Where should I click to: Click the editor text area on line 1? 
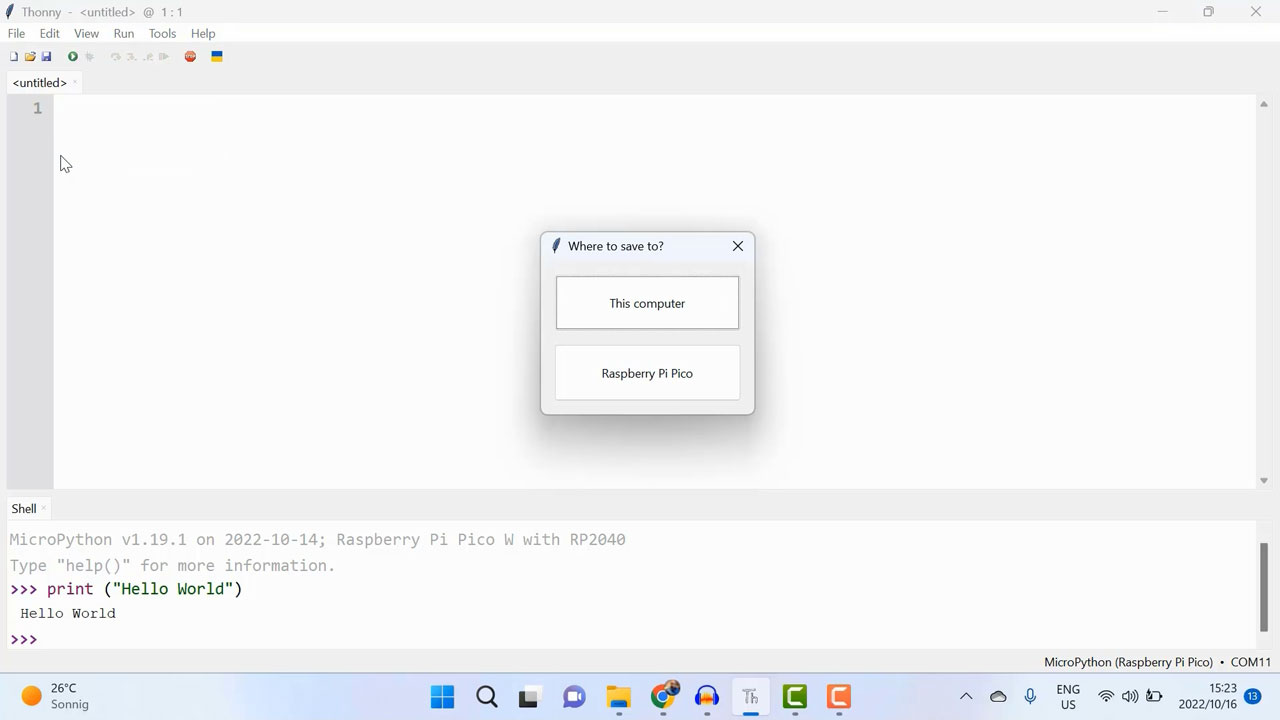(x=654, y=108)
